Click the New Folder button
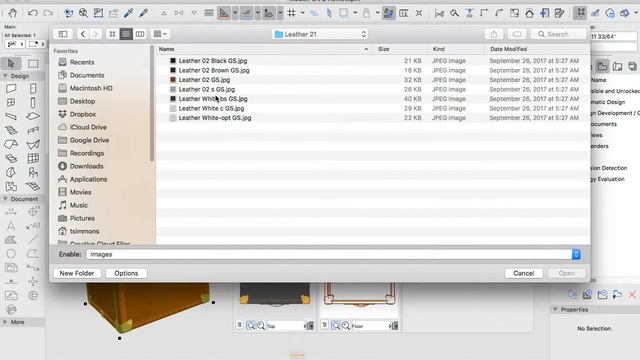This screenshot has height=360, width=640. [77, 273]
